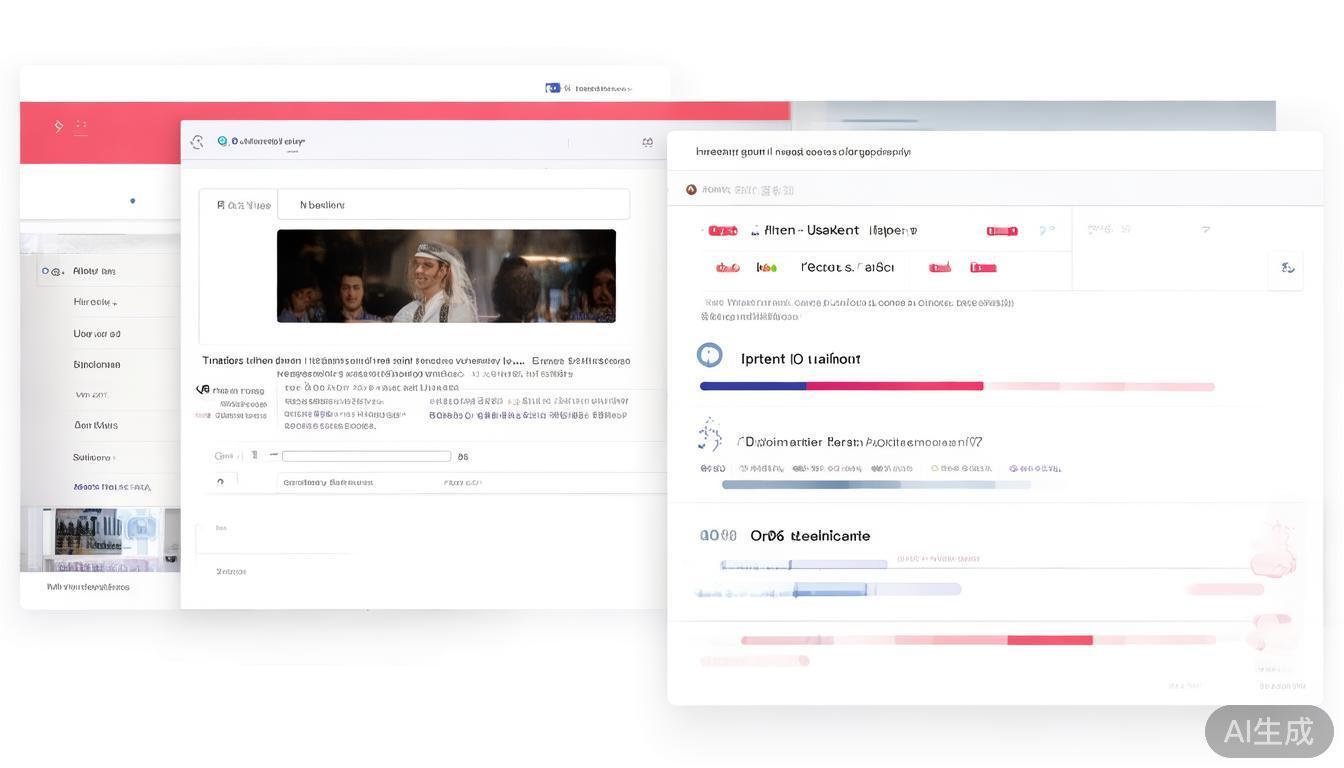Expand the 'Sotibore' sidebar entry

[x=93, y=457]
